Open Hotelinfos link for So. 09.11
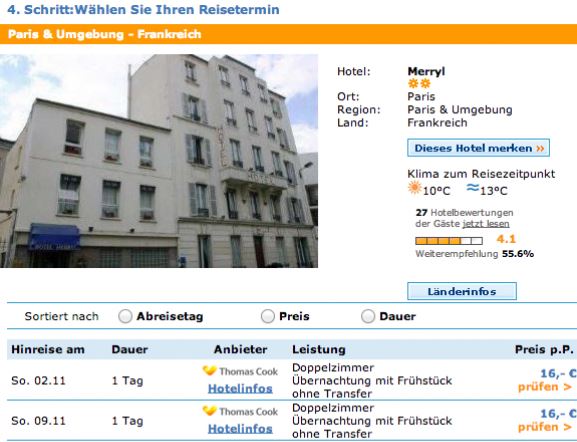The width and height of the screenshot is (577, 442). tap(240, 429)
